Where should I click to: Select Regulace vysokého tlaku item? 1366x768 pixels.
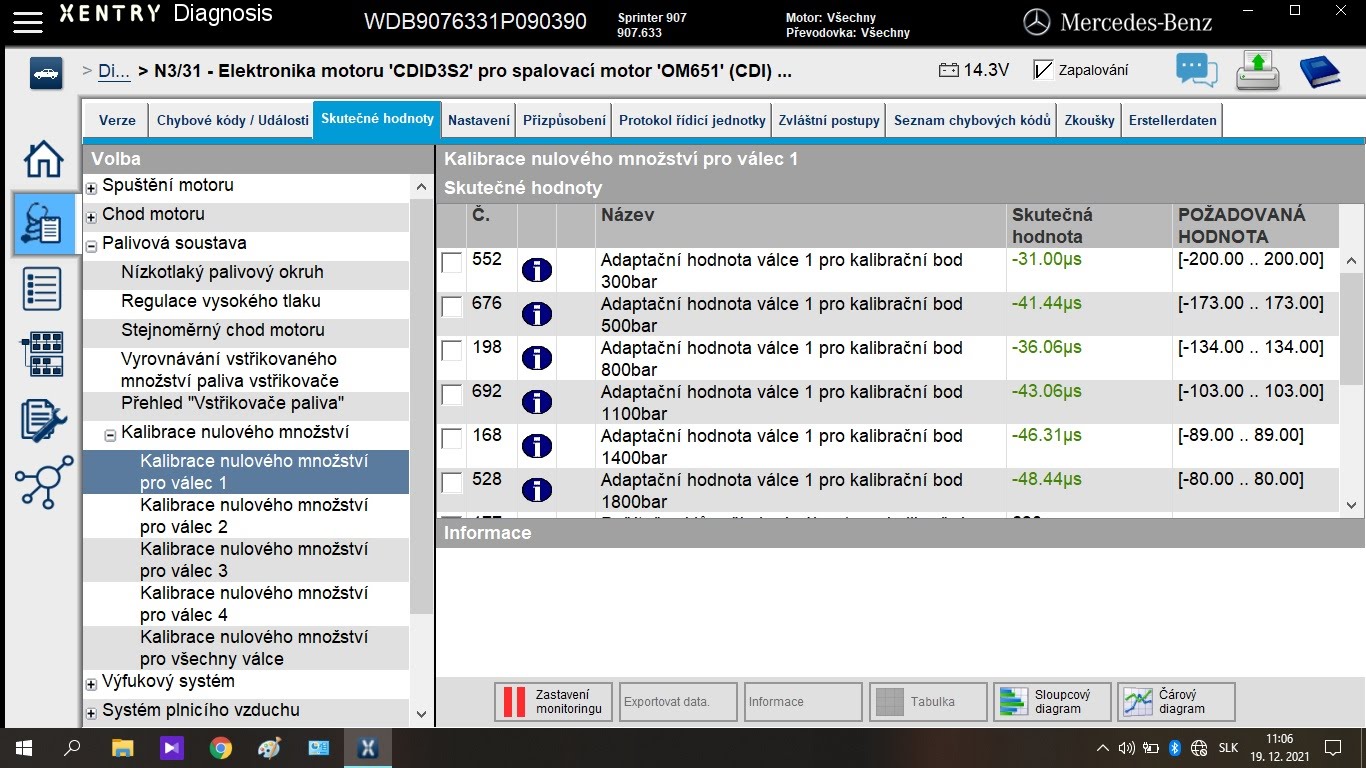click(x=245, y=301)
